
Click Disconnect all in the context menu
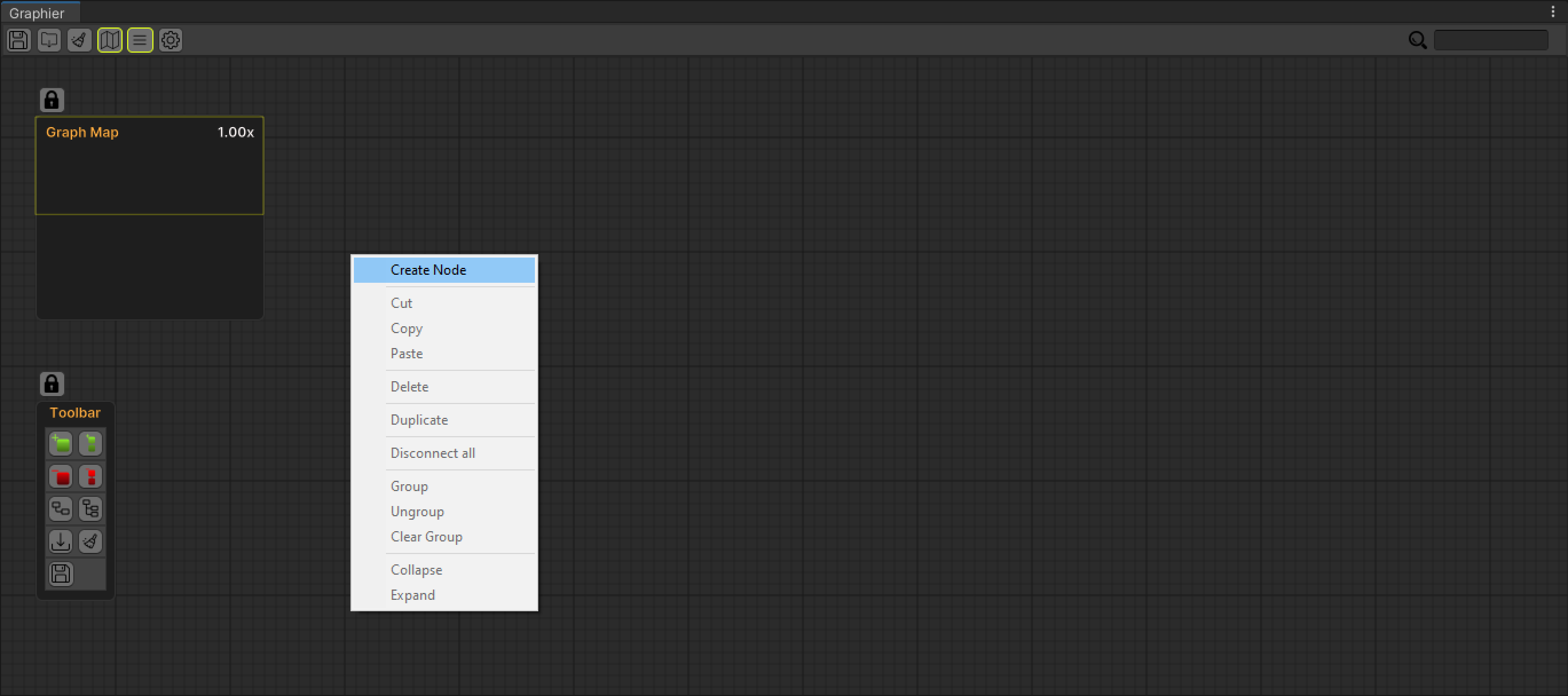point(432,453)
